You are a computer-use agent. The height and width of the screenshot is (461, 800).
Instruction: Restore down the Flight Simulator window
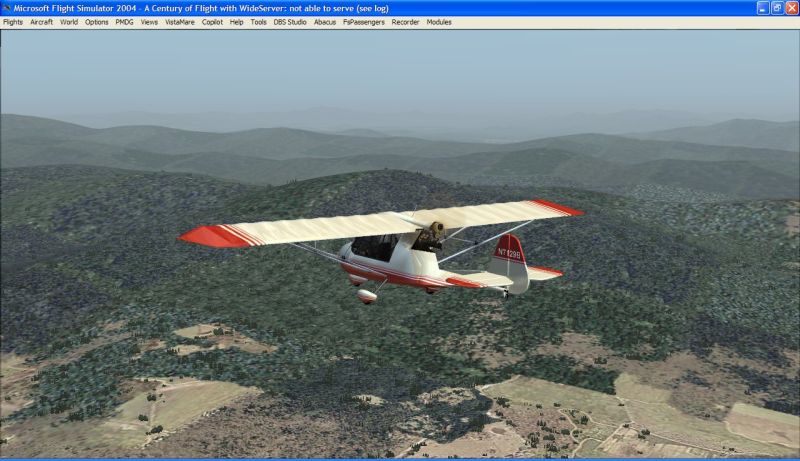point(777,8)
